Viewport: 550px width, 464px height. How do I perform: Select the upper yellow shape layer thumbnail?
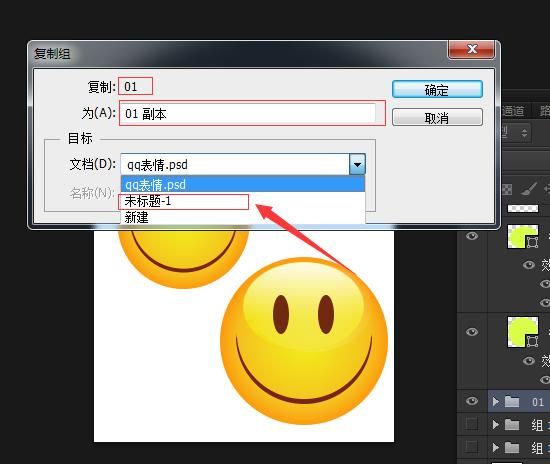pyautogui.click(x=523, y=236)
